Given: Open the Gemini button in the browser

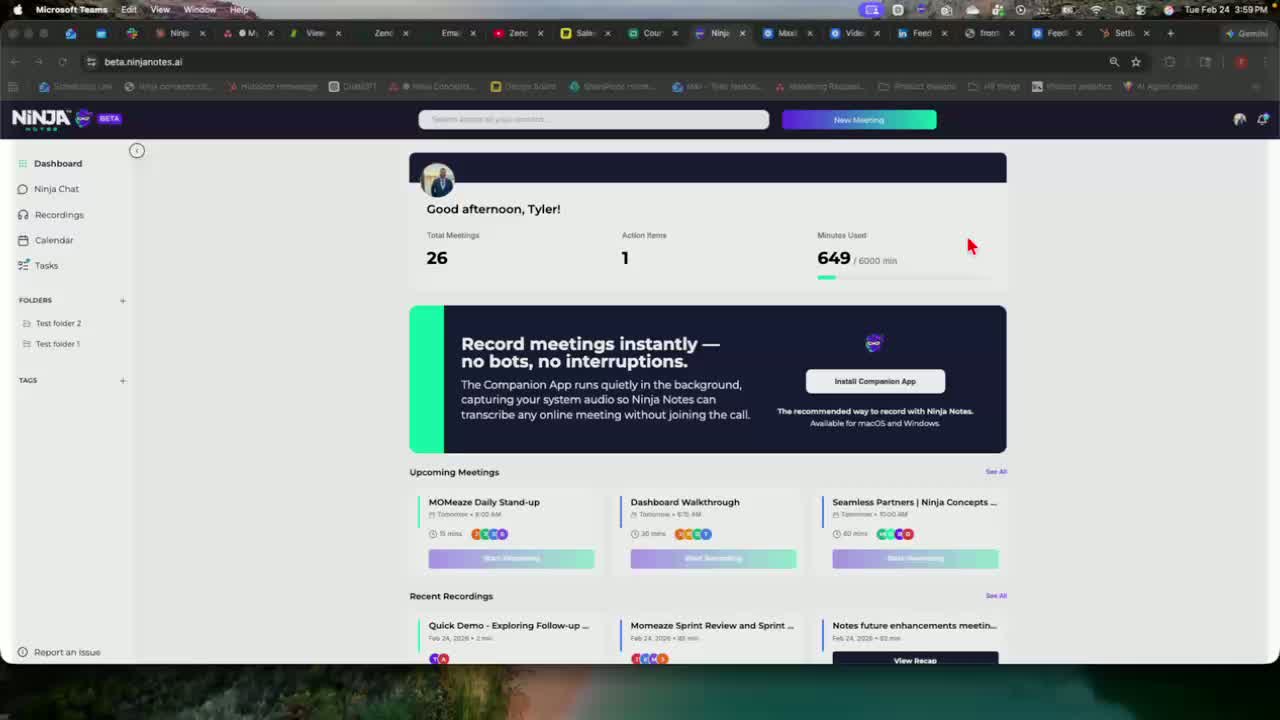Looking at the screenshot, I should pyautogui.click(x=1247, y=33).
